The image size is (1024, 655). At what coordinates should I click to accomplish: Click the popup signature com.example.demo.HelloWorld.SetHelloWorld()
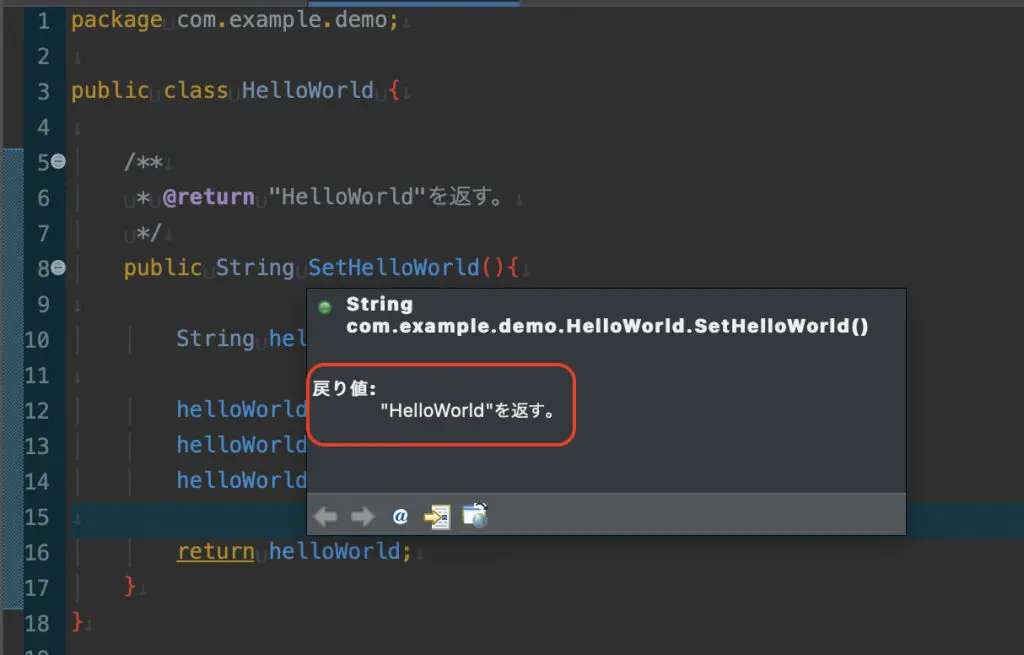pos(607,326)
